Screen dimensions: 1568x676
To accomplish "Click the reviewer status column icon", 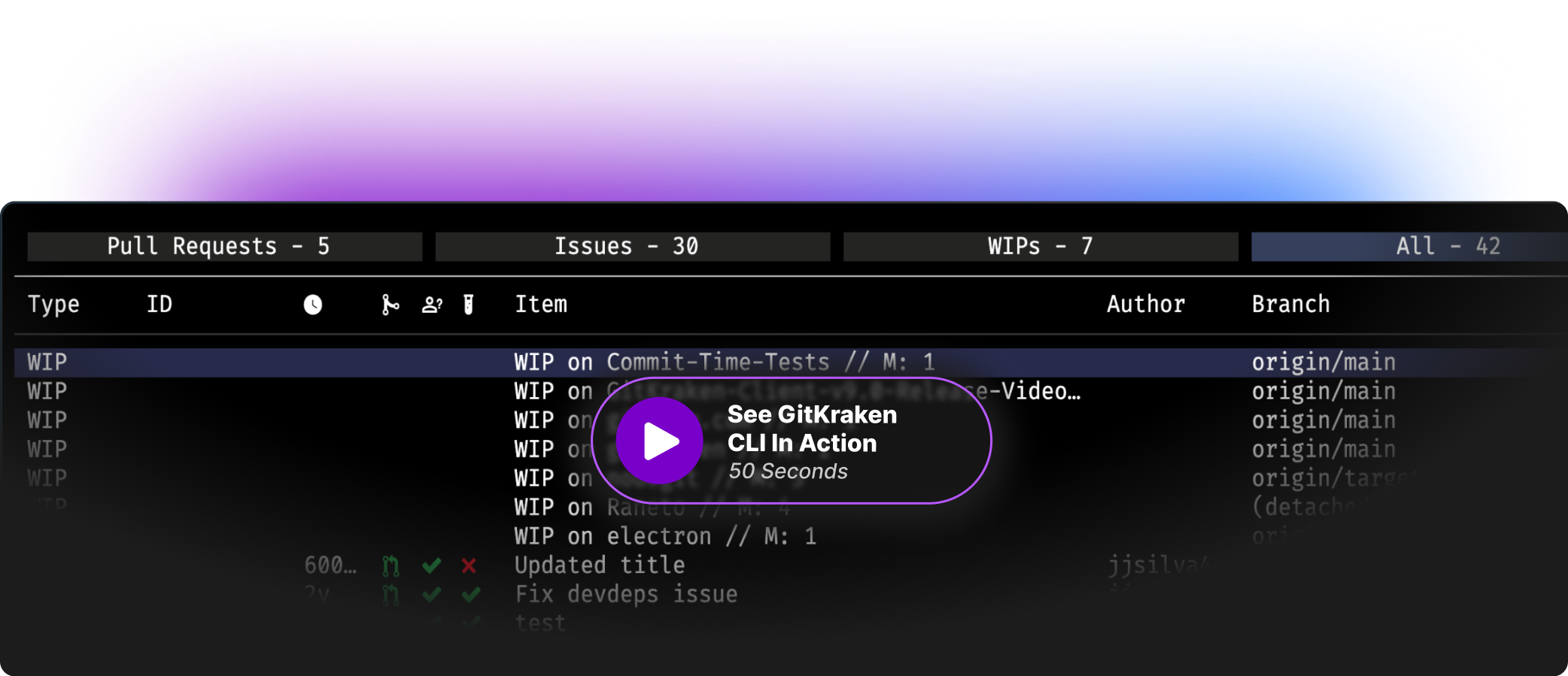I will (x=432, y=305).
